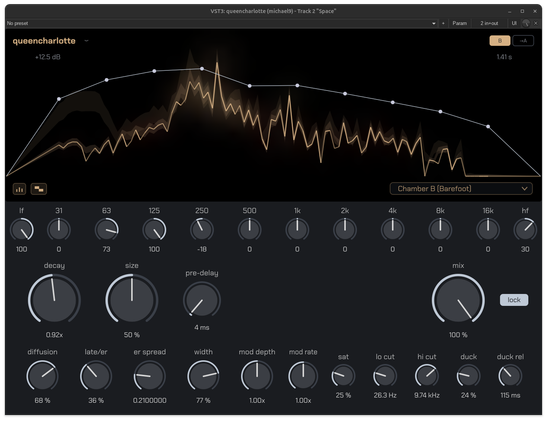This screenshot has width=547, height=421.
Task: Click the hi cut knob
Action: (x=427, y=376)
